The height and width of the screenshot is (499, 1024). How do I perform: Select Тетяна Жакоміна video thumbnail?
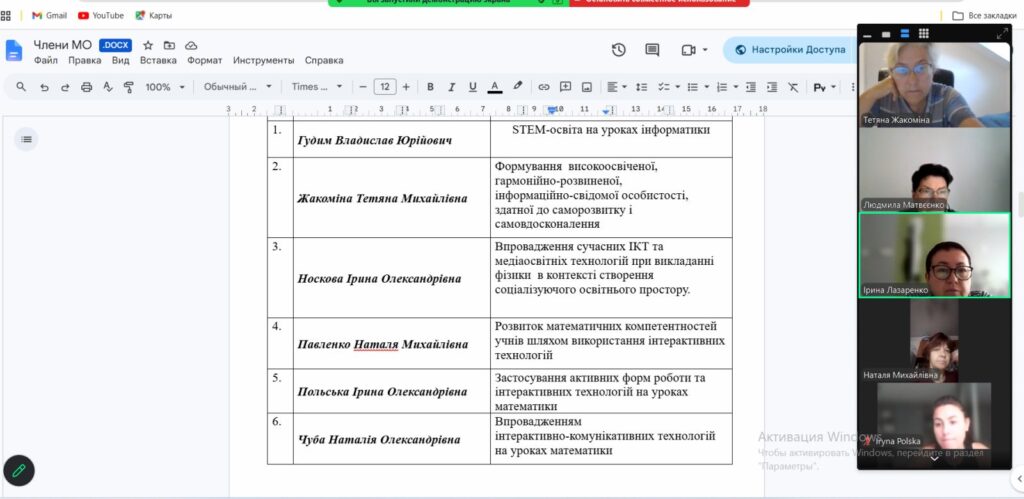click(935, 84)
